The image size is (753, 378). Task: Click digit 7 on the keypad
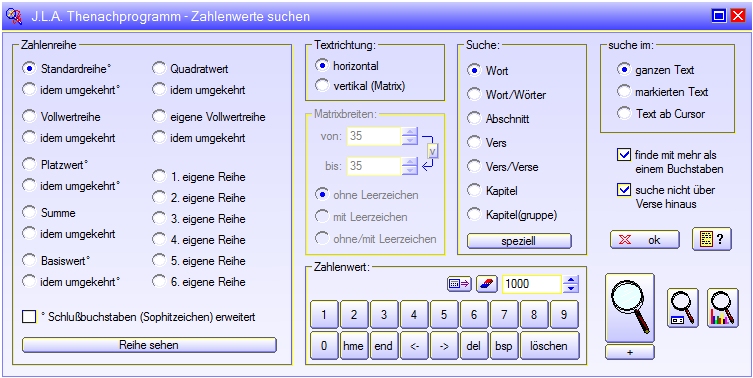504,315
